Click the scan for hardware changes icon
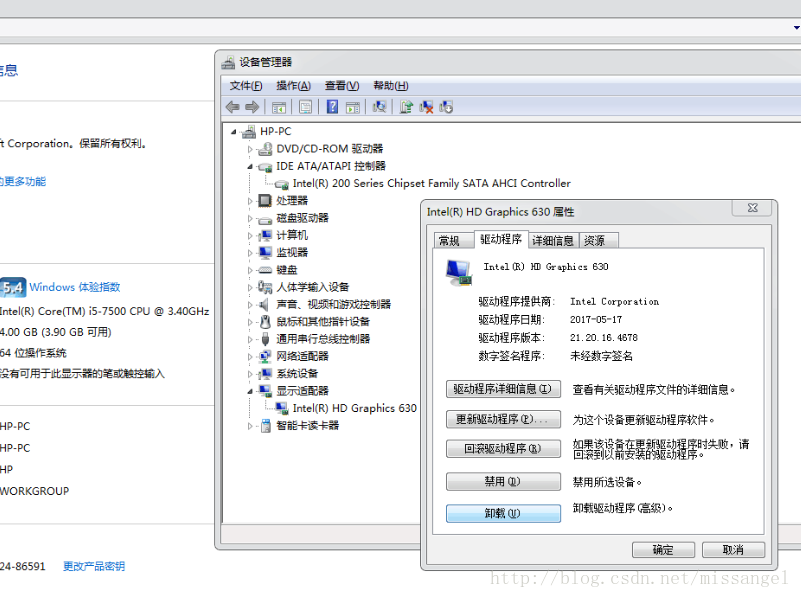This screenshot has width=801, height=598. 379,107
